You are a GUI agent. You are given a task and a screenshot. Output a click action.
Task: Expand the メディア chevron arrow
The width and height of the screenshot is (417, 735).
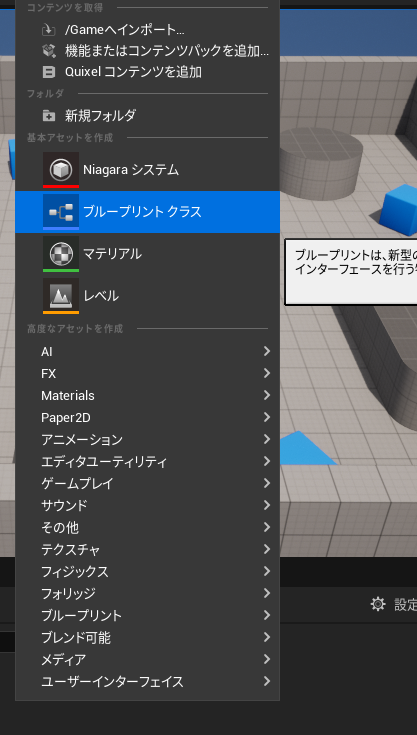pyautogui.click(x=267, y=659)
